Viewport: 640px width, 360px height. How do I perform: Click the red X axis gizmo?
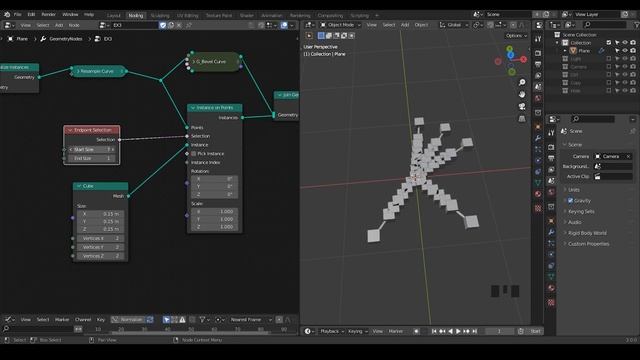click(523, 60)
